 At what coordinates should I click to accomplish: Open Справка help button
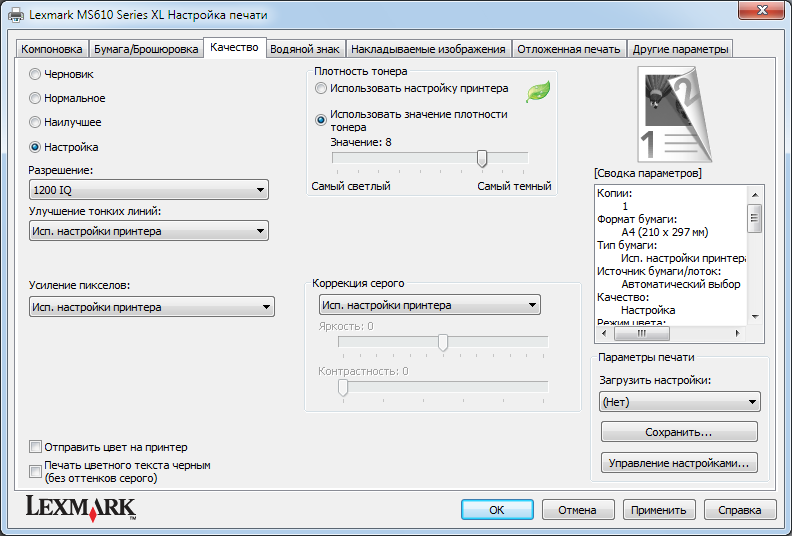[740, 510]
